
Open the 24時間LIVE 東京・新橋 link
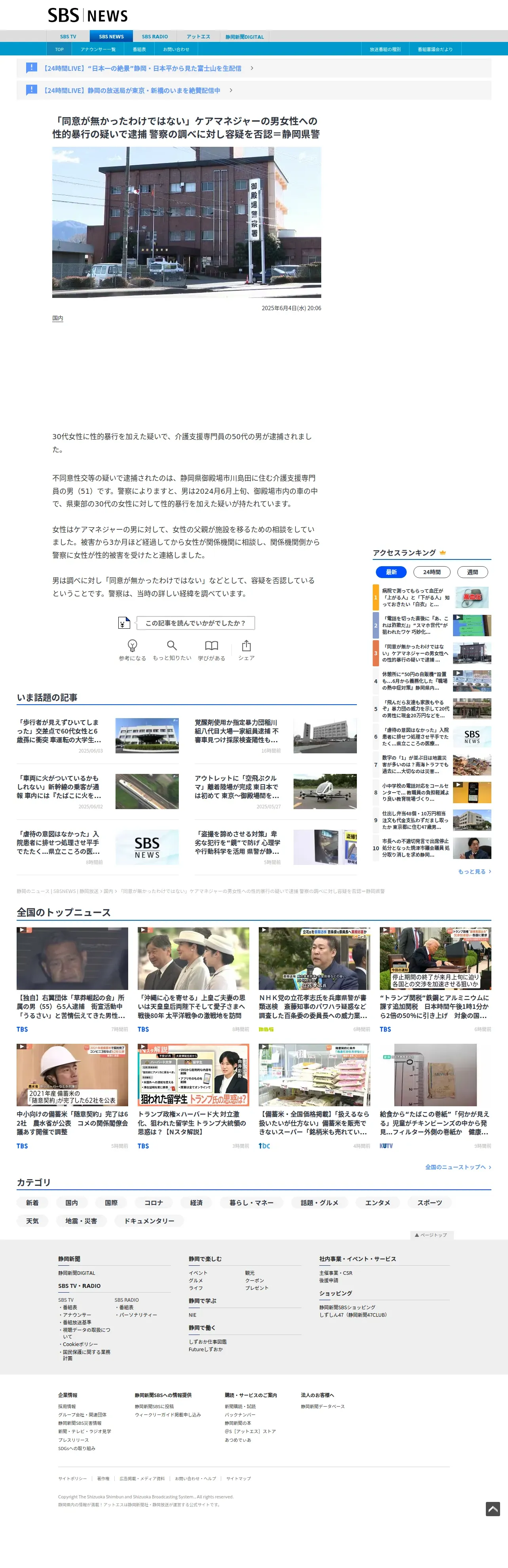pyautogui.click(x=131, y=90)
